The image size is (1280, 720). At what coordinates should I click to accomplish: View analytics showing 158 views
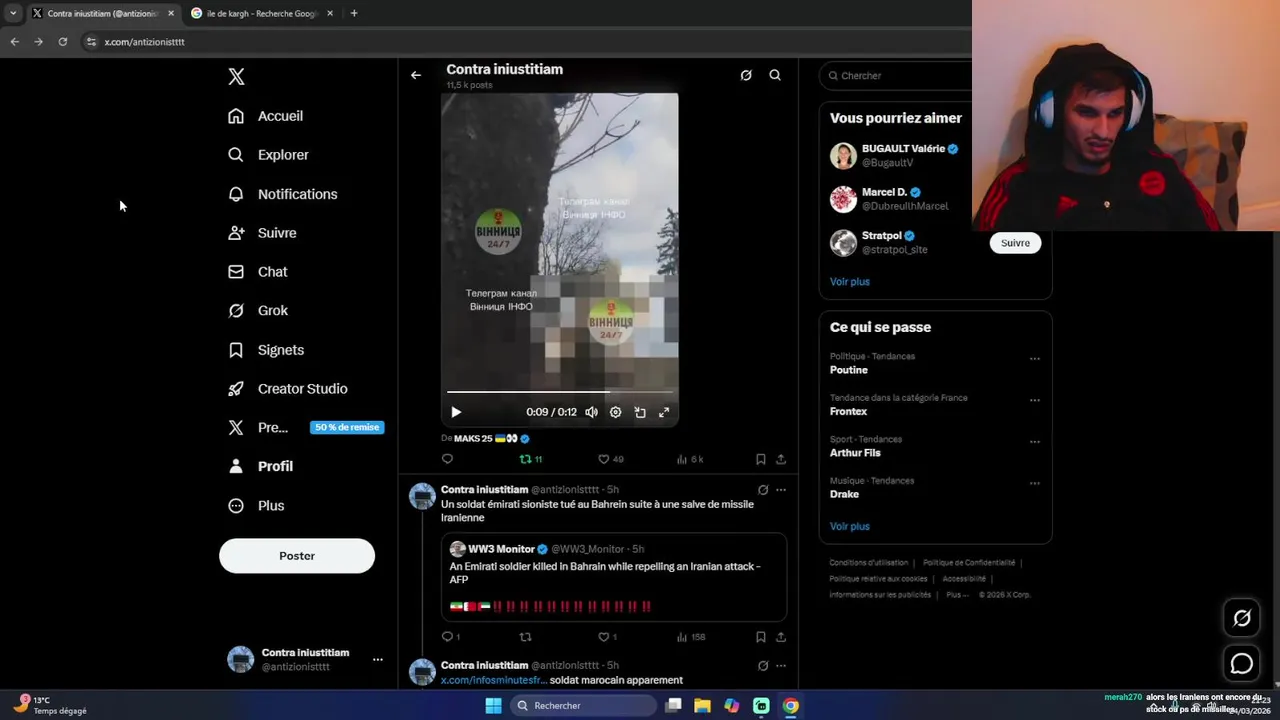tap(691, 637)
